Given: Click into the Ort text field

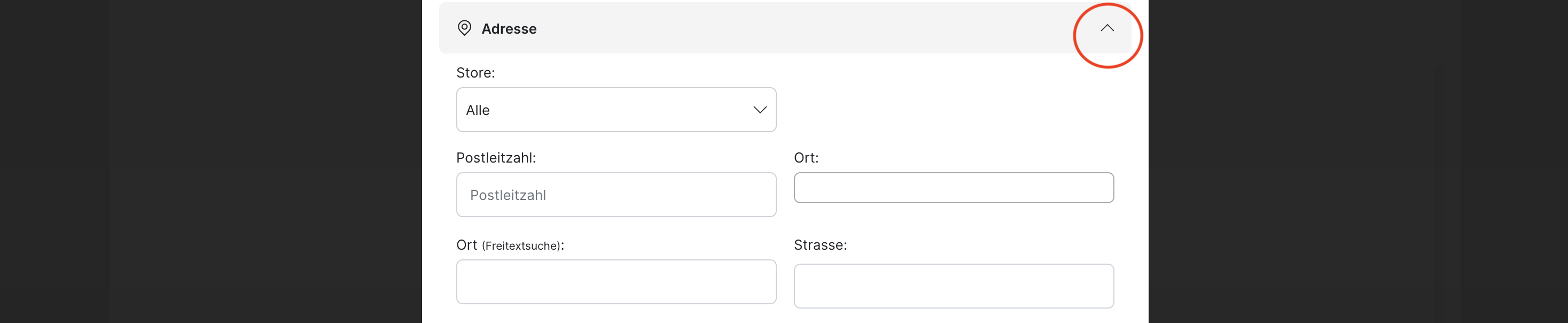Looking at the screenshot, I should (x=953, y=188).
